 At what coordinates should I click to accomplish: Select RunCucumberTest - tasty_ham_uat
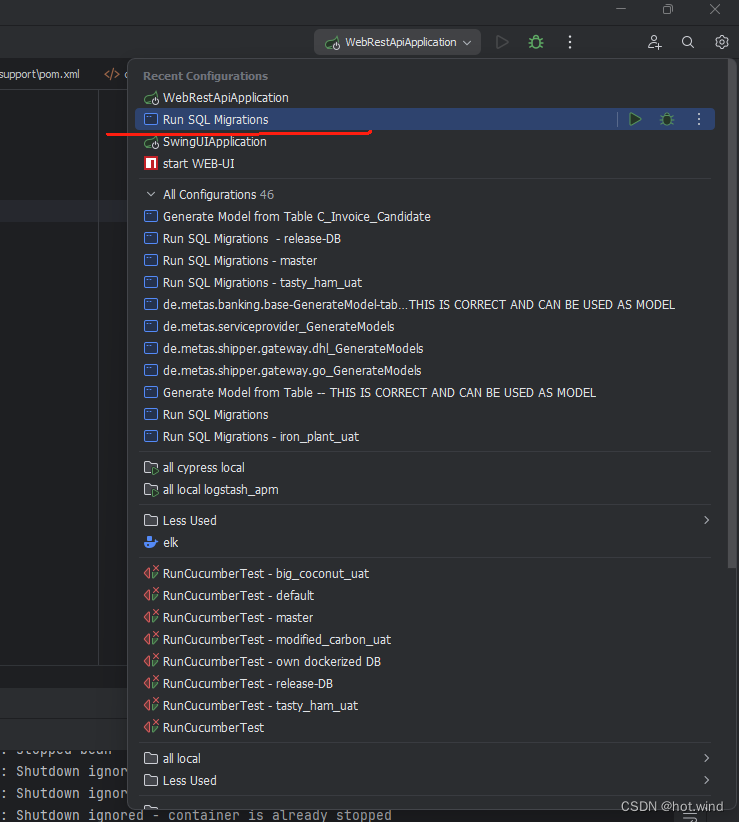pyautogui.click(x=425, y=706)
